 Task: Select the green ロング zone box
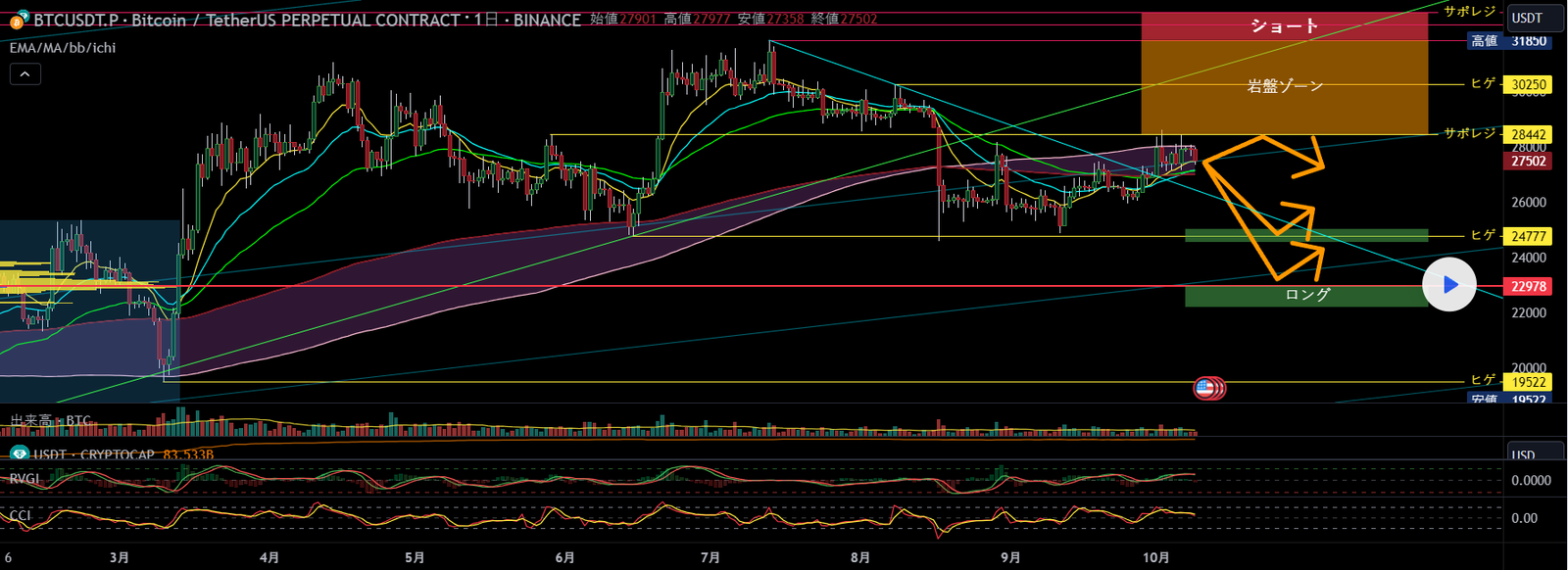point(1306,295)
